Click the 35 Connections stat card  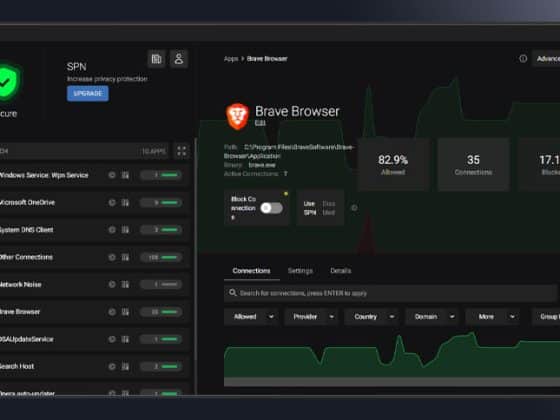tap(473, 164)
